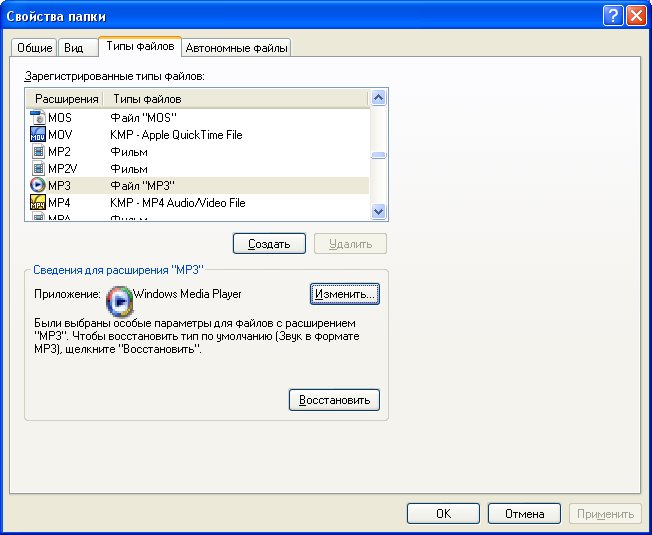Click the Отмена button
Image resolution: width=652 pixels, height=535 pixels.
coord(524,514)
